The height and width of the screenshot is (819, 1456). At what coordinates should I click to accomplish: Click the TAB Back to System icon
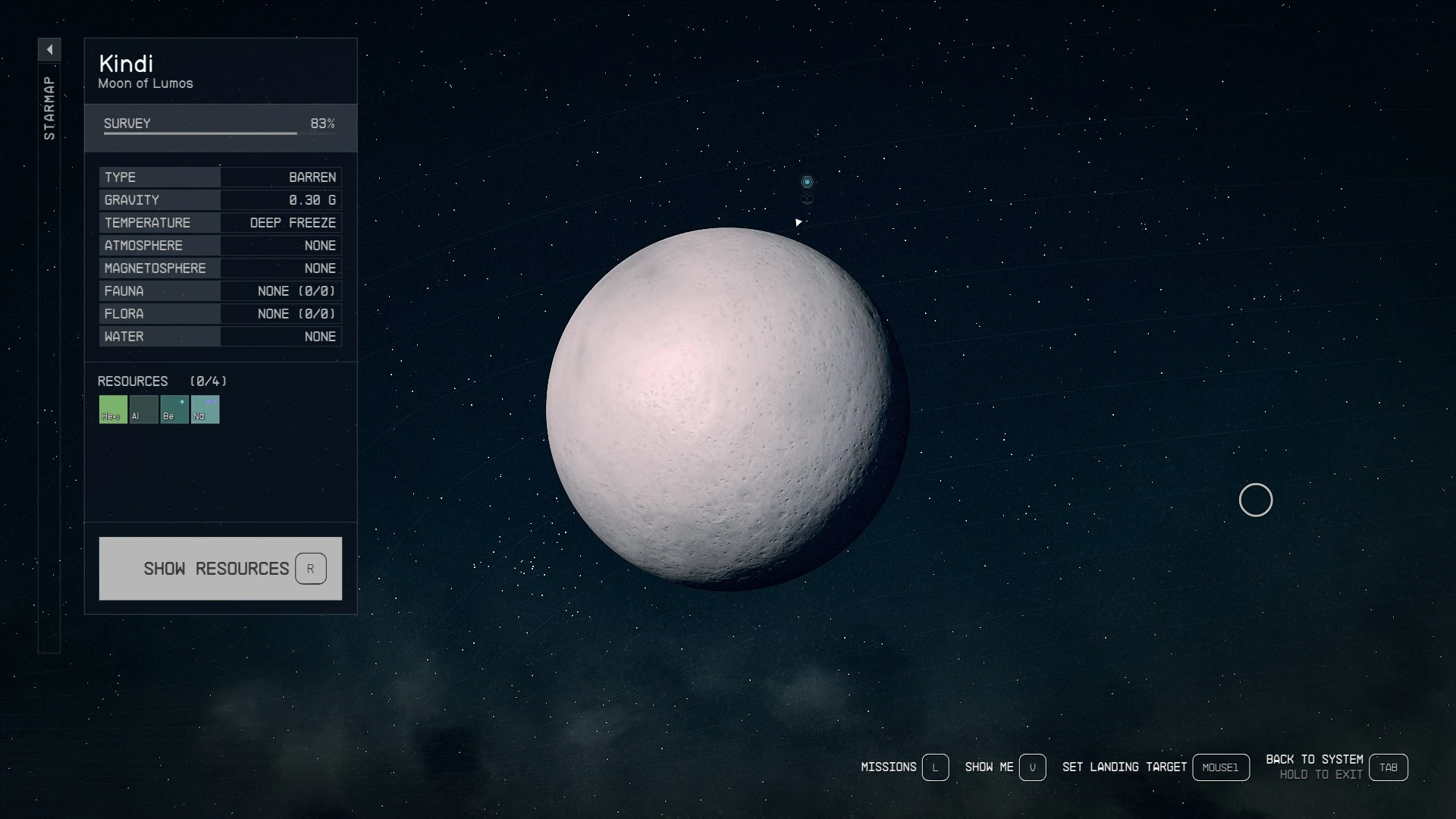point(1388,767)
